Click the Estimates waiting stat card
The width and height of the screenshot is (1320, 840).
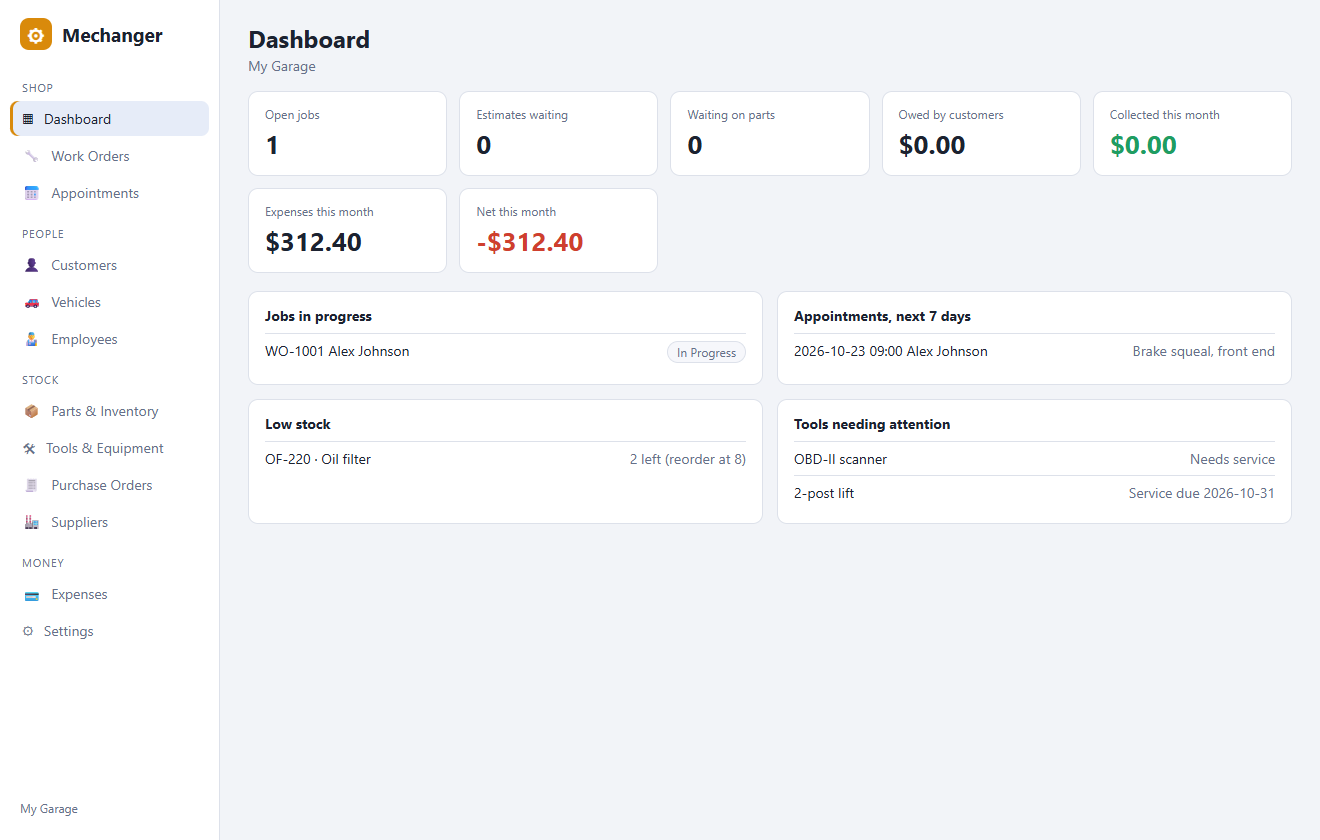pos(558,134)
